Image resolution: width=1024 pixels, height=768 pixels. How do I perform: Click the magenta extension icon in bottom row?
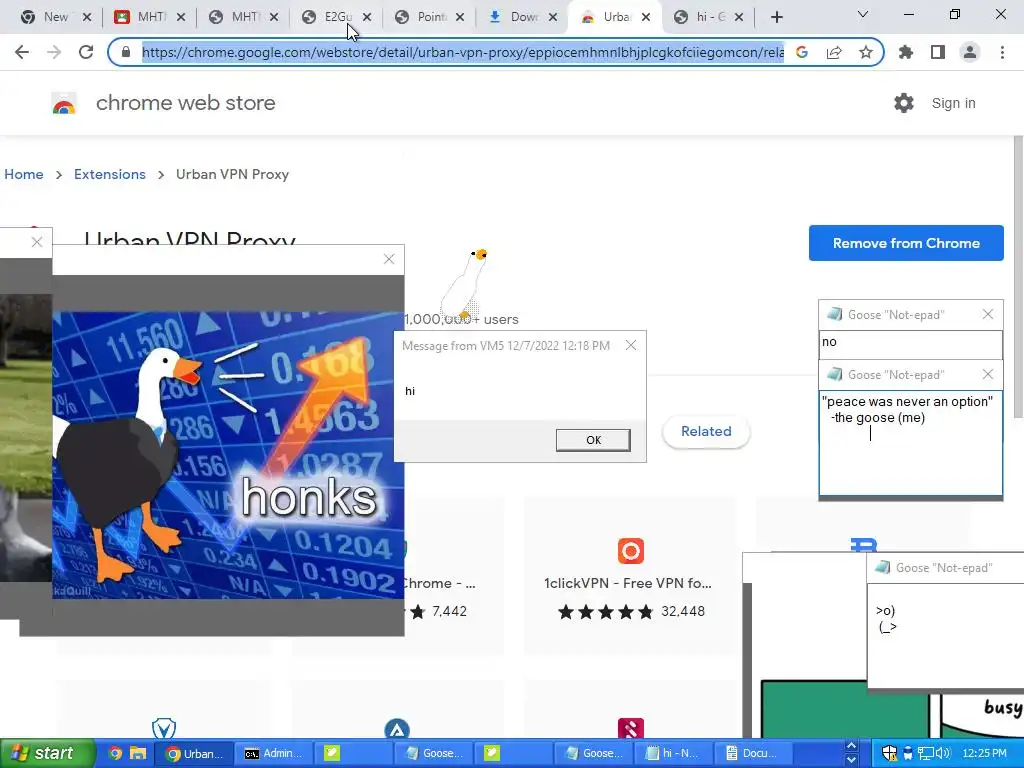tap(631, 728)
